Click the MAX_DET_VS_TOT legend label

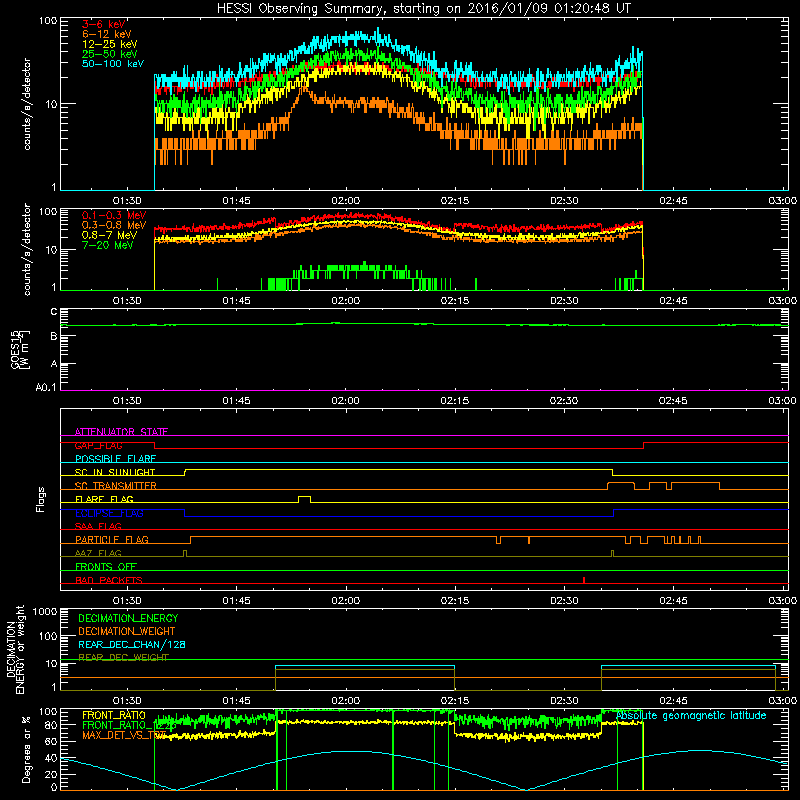pos(124,735)
